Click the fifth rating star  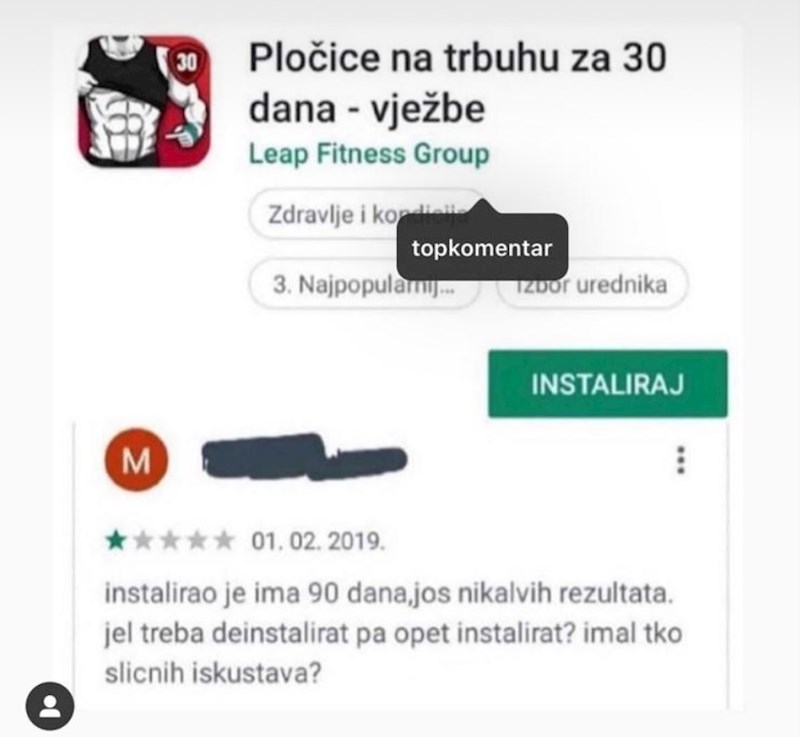pyautogui.click(x=223, y=541)
